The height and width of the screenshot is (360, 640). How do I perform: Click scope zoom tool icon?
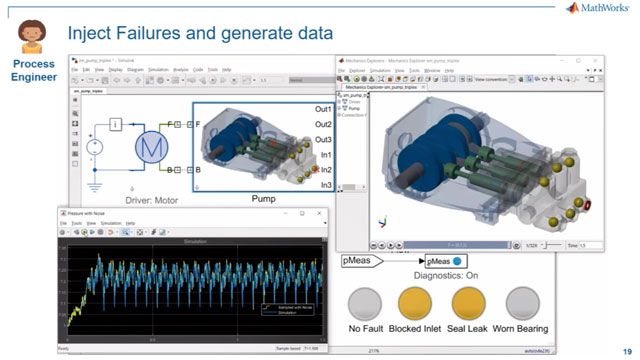pyautogui.click(x=125, y=232)
